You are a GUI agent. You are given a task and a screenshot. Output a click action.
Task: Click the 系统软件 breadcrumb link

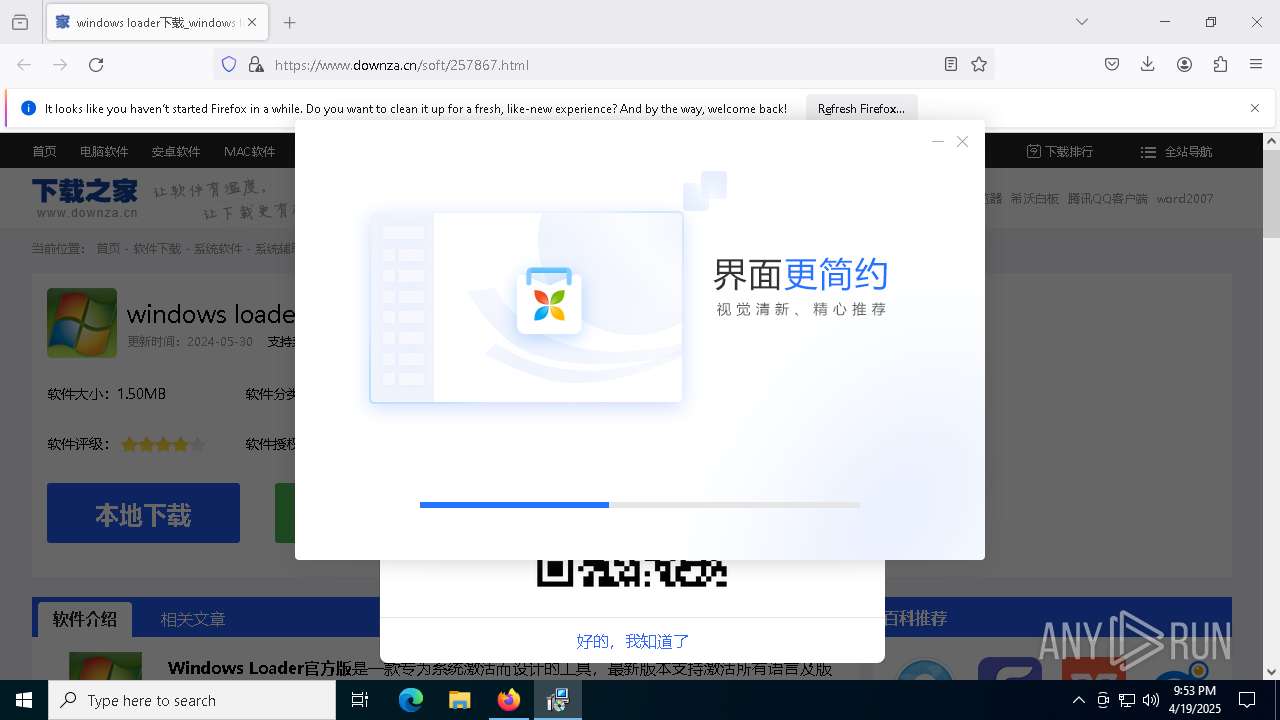click(x=218, y=249)
